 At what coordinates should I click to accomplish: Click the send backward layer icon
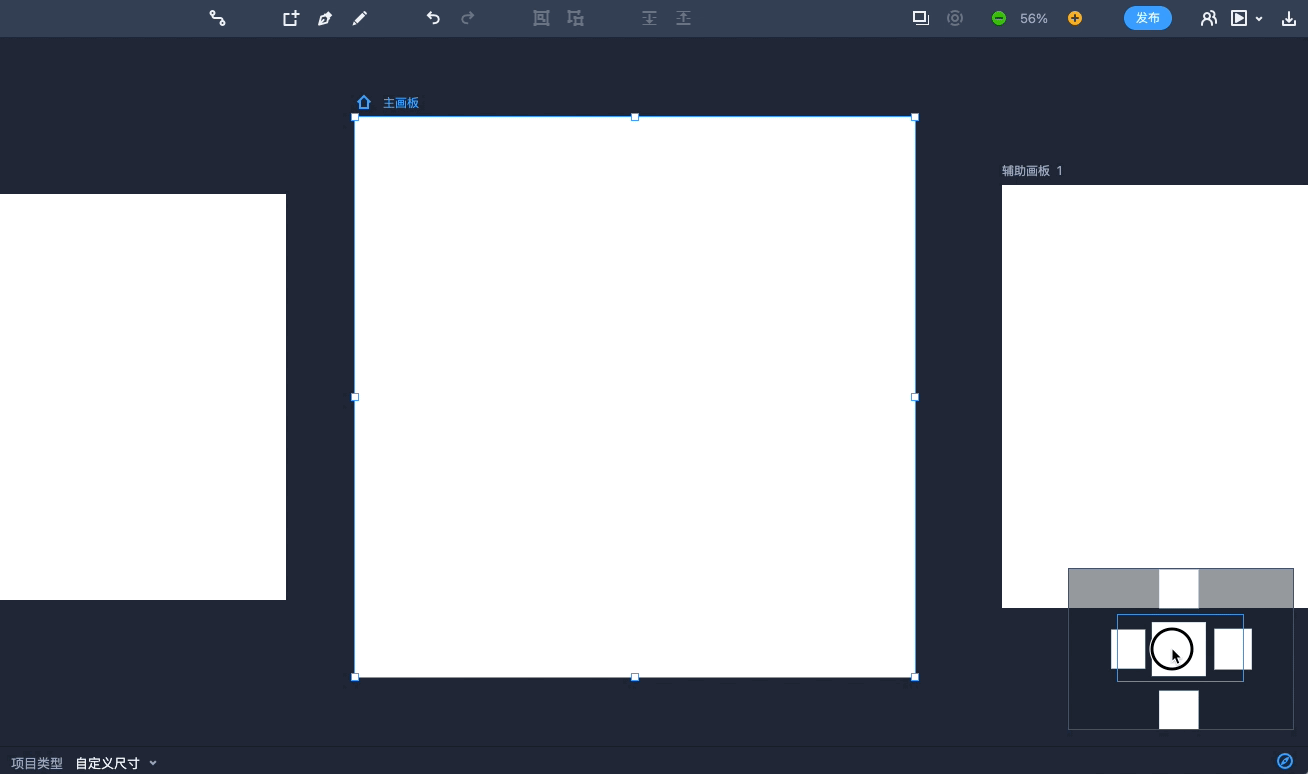(649, 18)
